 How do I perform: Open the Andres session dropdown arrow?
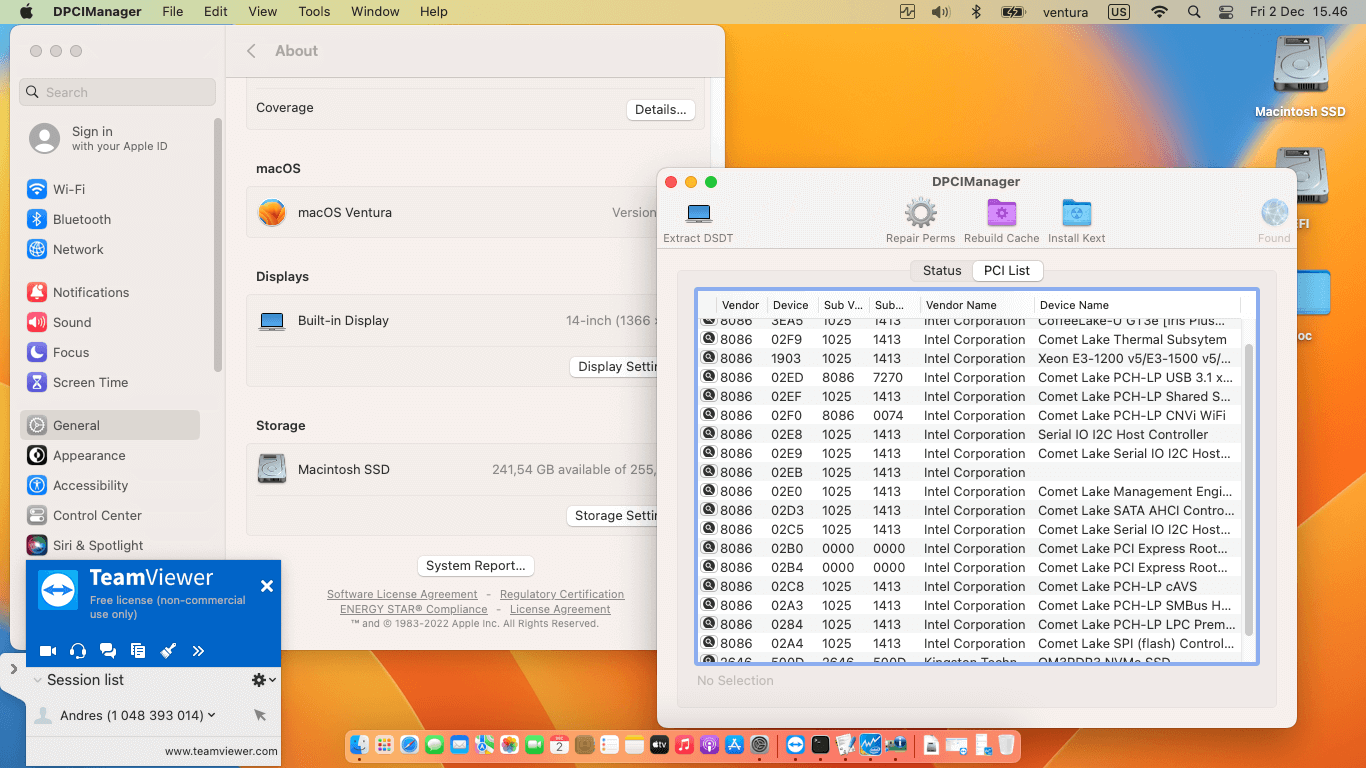tap(212, 715)
